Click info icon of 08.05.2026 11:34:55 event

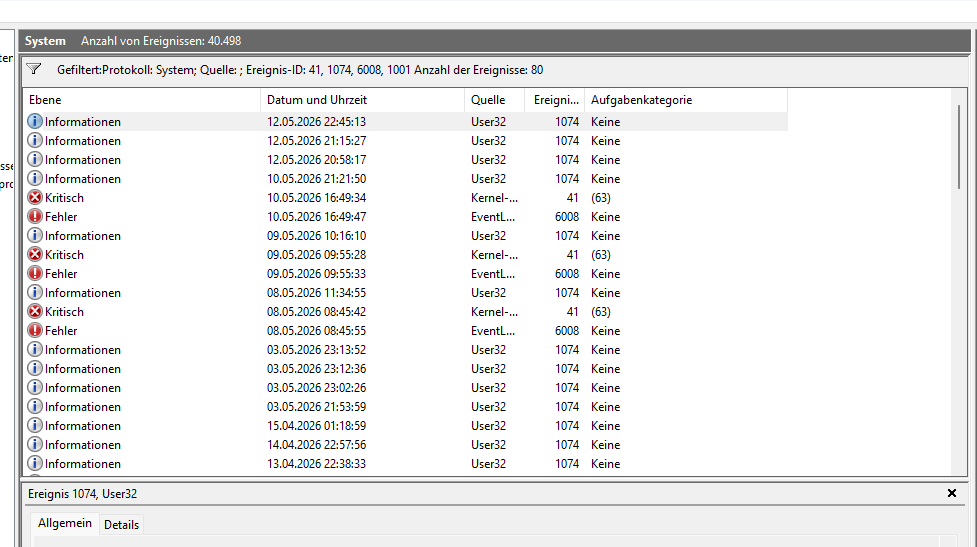tap(35, 293)
